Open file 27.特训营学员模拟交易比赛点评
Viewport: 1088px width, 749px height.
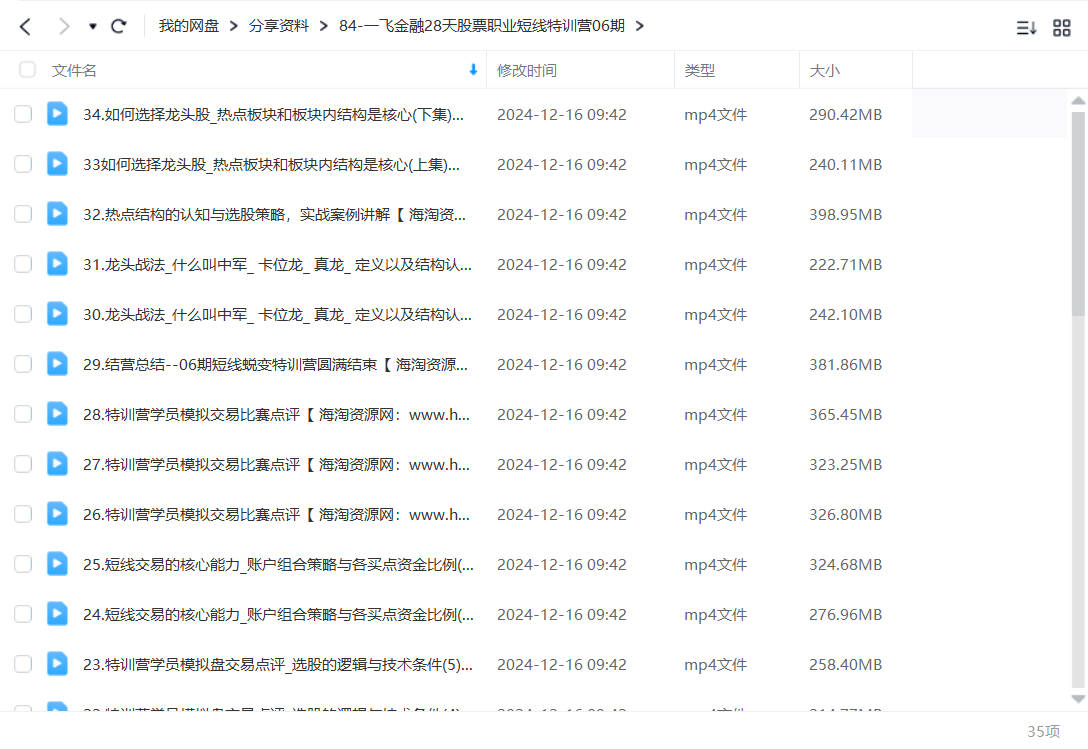[276, 464]
